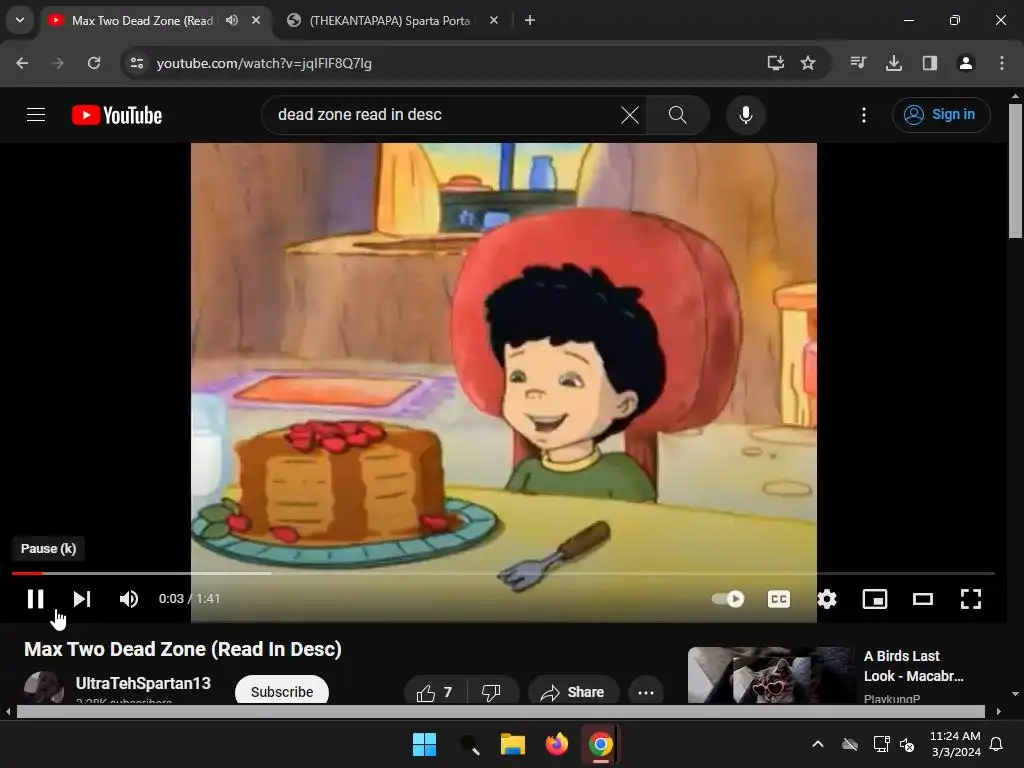View site information icon
Image resolution: width=1024 pixels, height=768 pixels.
[x=137, y=63]
